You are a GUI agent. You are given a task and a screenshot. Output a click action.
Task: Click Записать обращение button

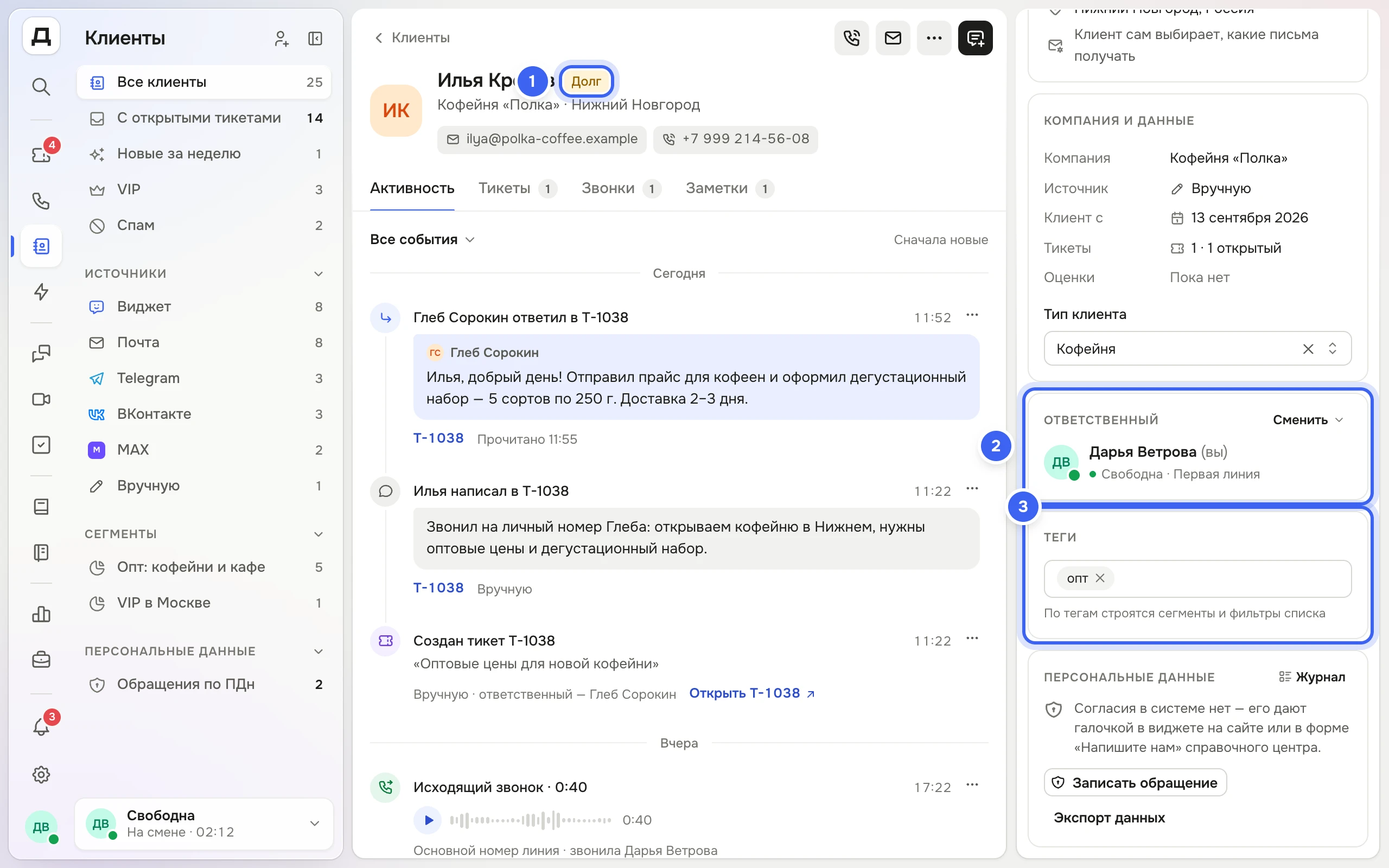[1135, 782]
